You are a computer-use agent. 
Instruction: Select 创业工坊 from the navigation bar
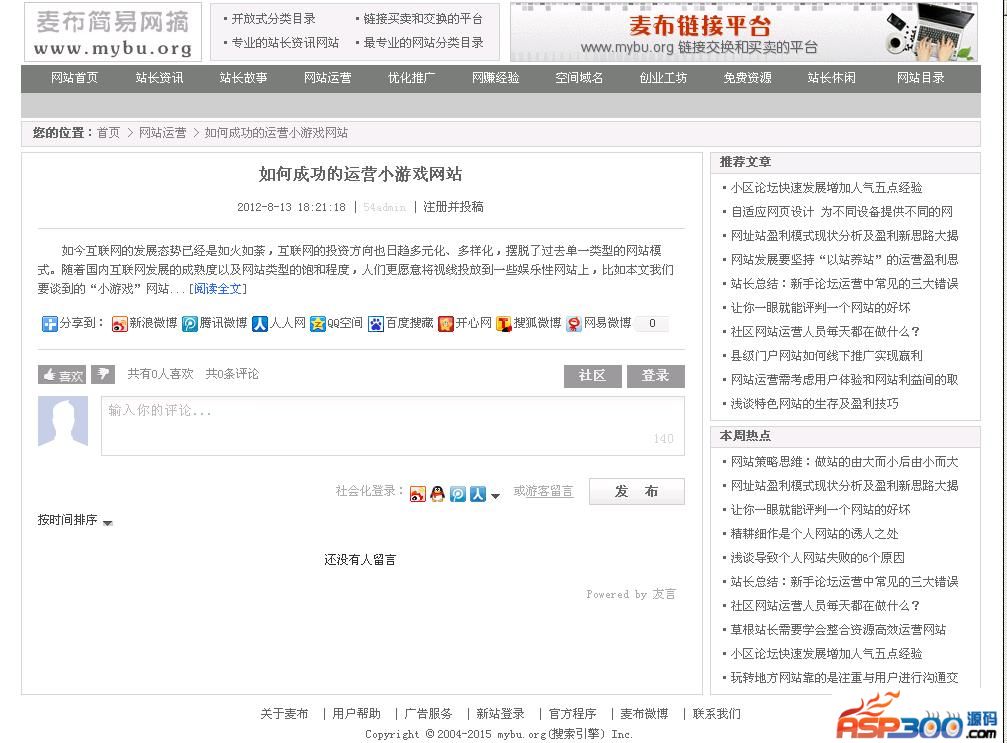[663, 78]
